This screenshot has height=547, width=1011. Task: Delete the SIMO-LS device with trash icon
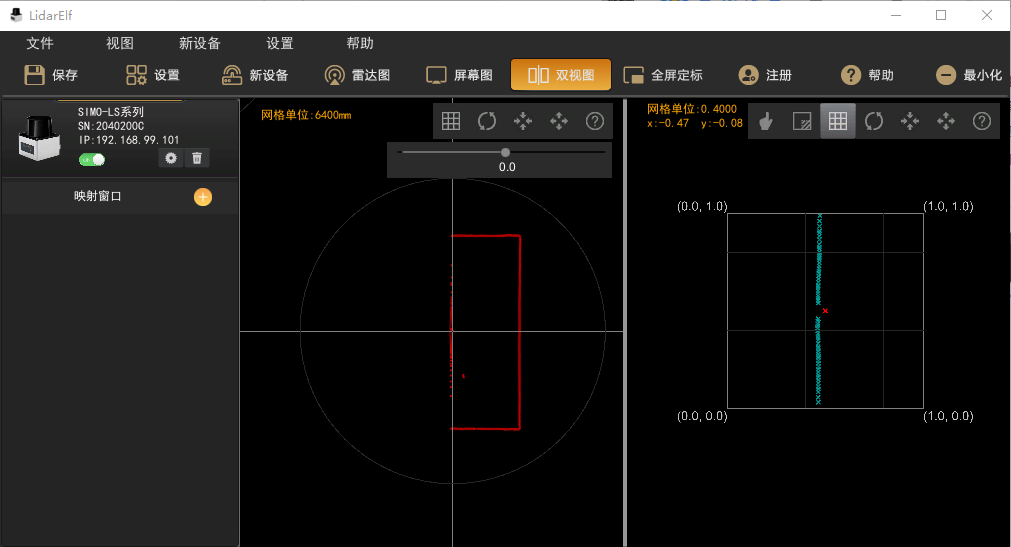(x=197, y=158)
